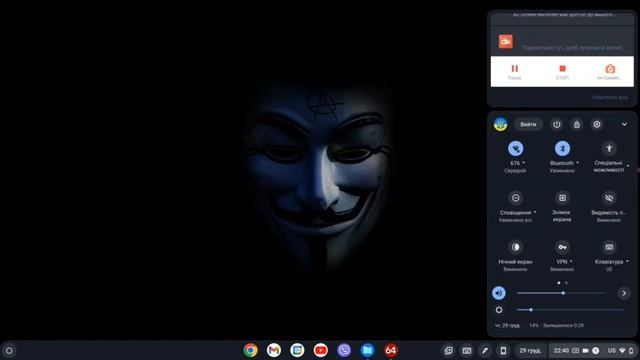640x360 pixels.
Task: Toggle the VPN key button
Action: (x=562, y=247)
